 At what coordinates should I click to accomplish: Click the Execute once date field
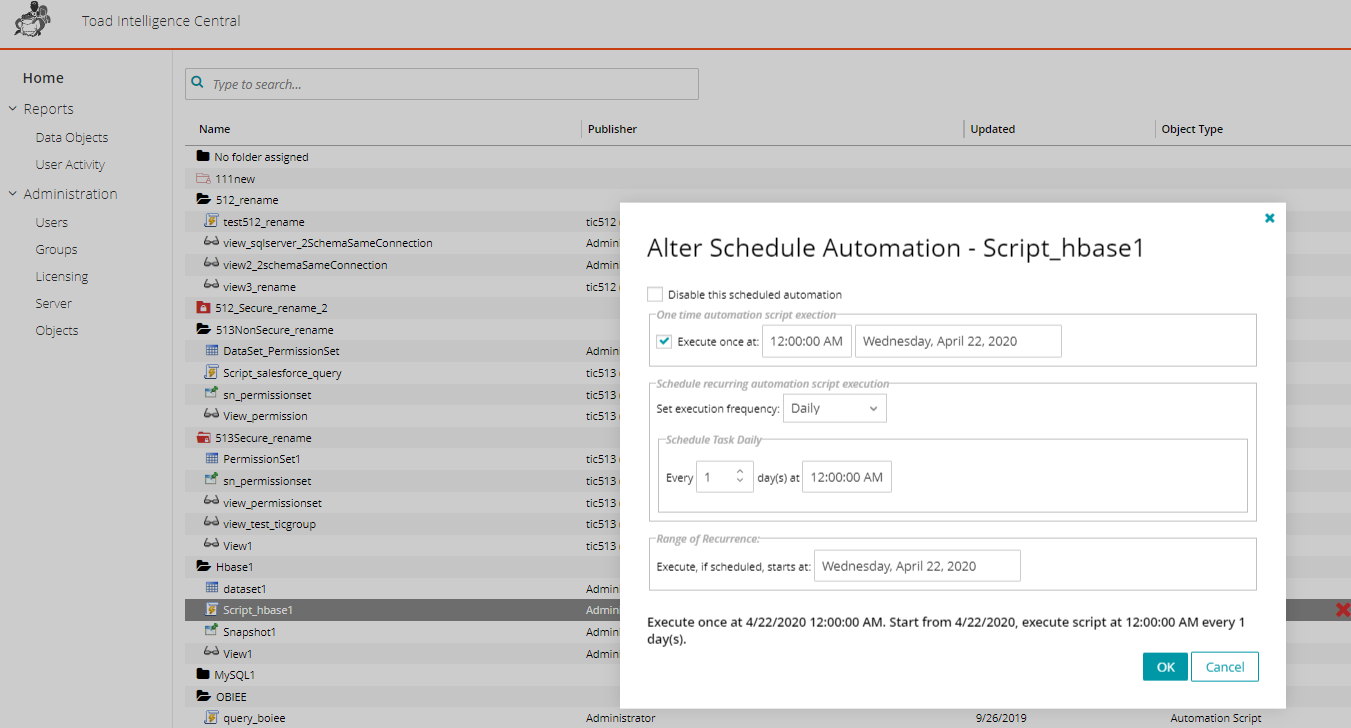[x=958, y=341]
